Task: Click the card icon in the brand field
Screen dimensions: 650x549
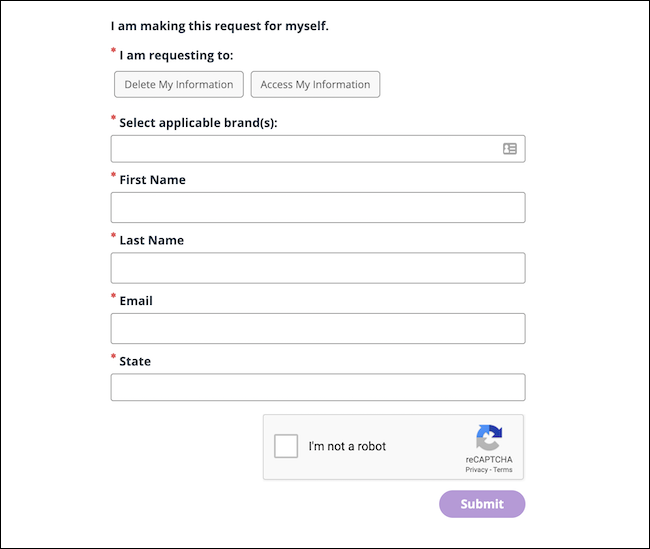Action: click(x=510, y=149)
